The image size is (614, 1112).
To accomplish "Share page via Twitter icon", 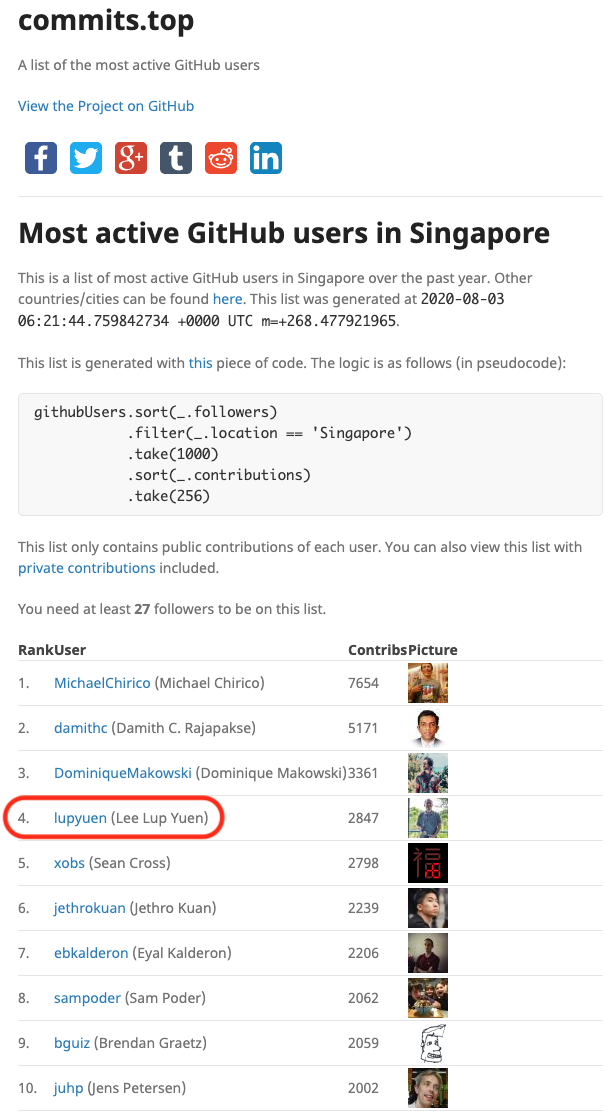I will pos(86,158).
